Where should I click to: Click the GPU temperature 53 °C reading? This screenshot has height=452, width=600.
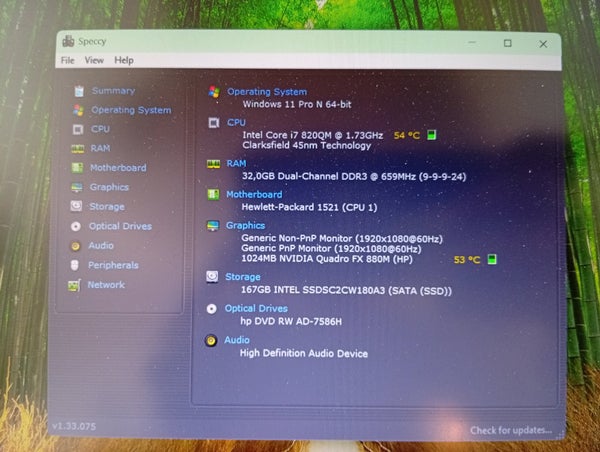coord(467,260)
